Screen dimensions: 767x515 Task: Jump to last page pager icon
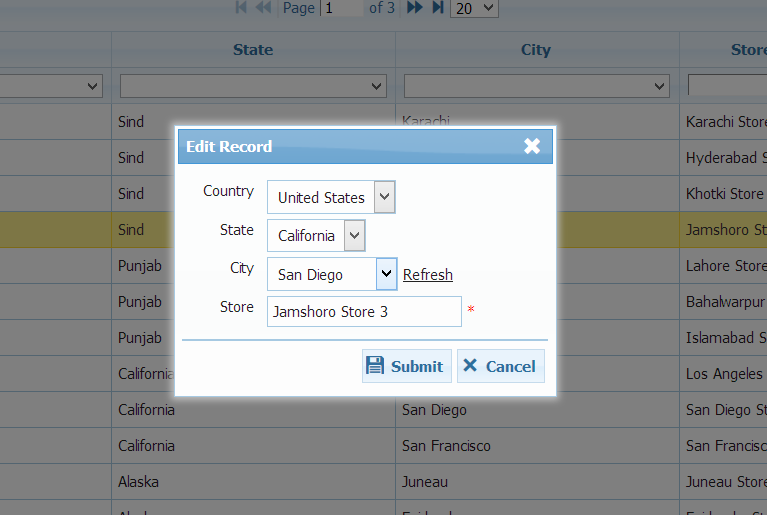[437, 8]
